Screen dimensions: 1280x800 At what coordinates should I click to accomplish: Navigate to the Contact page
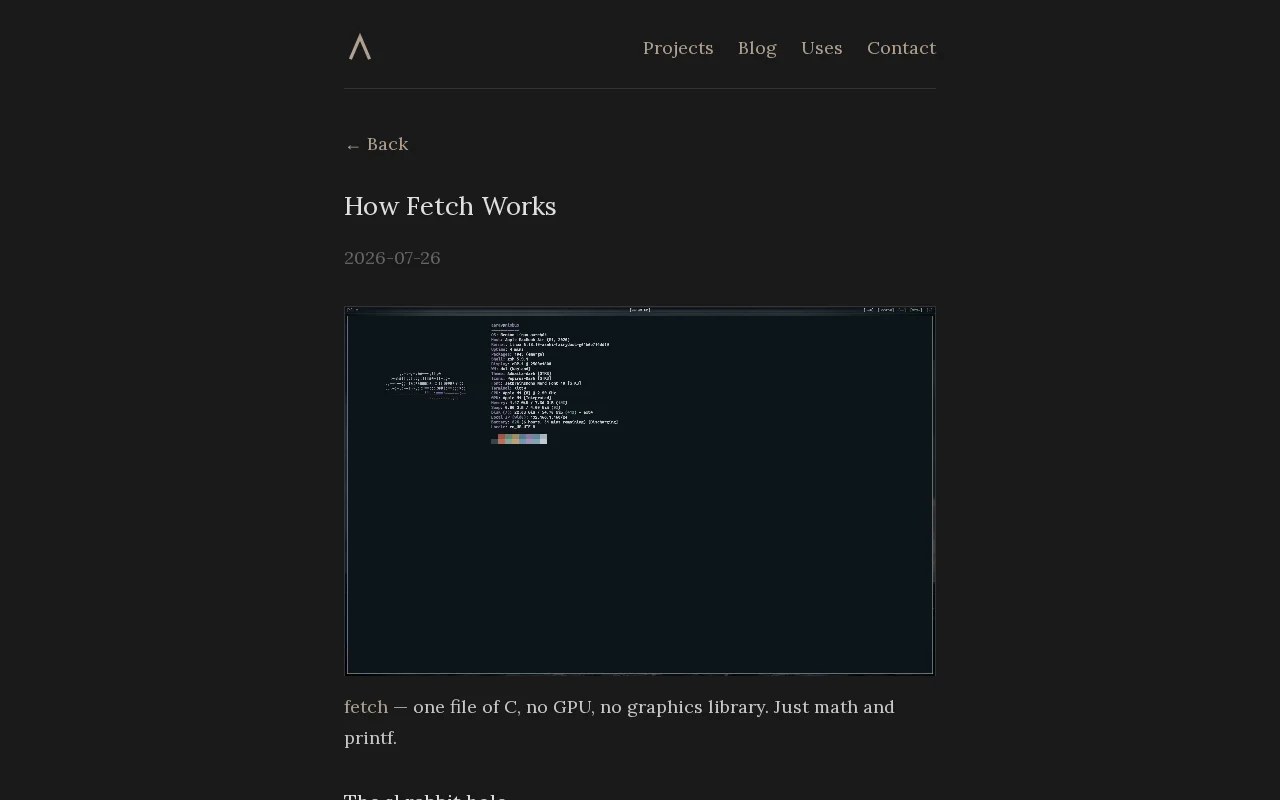pos(901,48)
